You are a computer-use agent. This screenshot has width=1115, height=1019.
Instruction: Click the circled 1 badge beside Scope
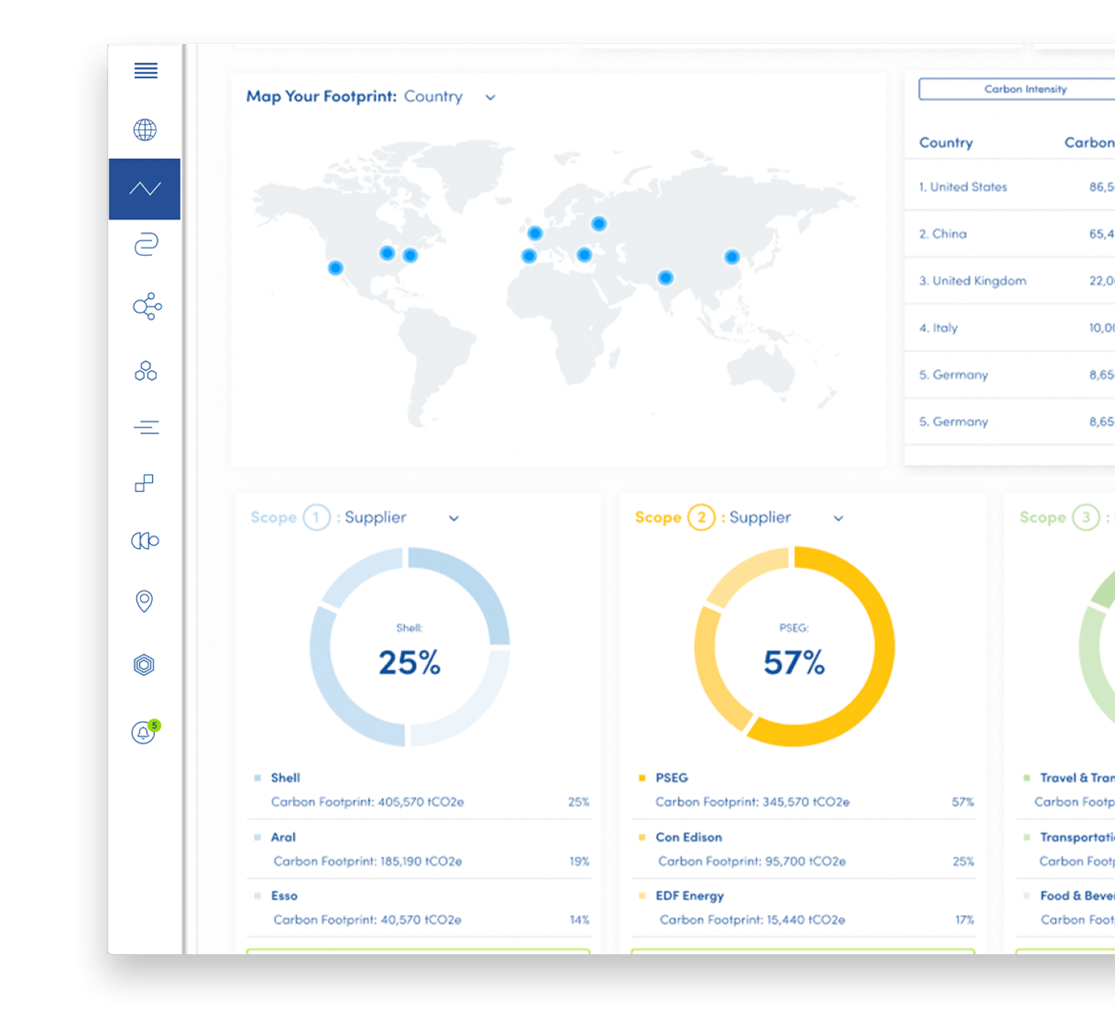coord(316,518)
